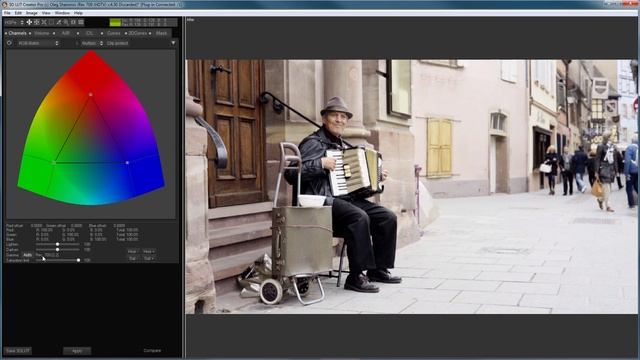This screenshot has width=640, height=360.
Task: Open the HSPe color model dropdown
Action: click(x=15, y=22)
